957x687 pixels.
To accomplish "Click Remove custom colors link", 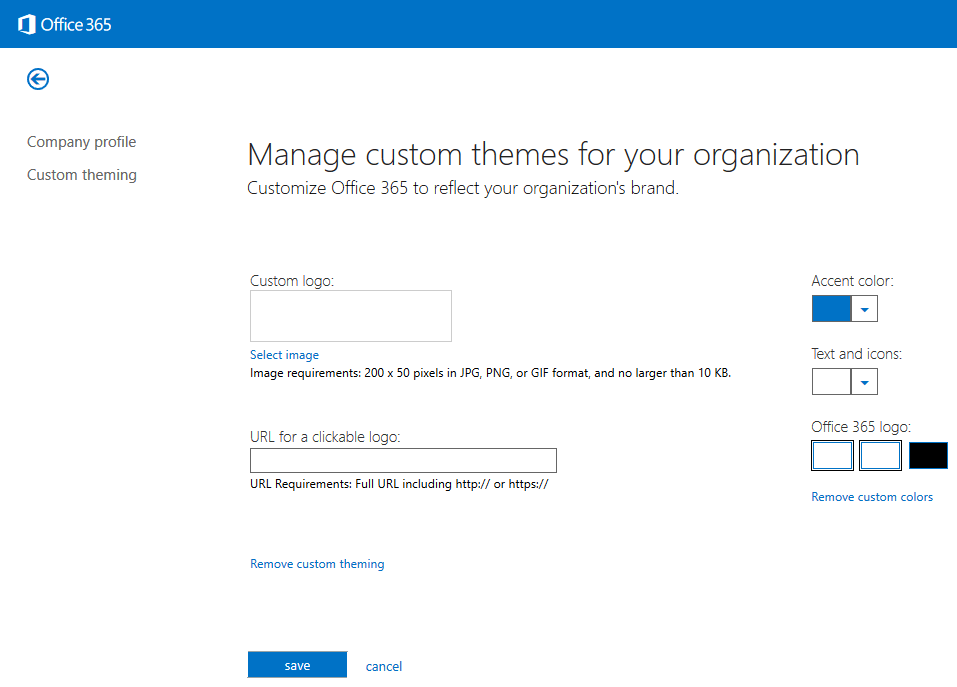I will pos(872,497).
